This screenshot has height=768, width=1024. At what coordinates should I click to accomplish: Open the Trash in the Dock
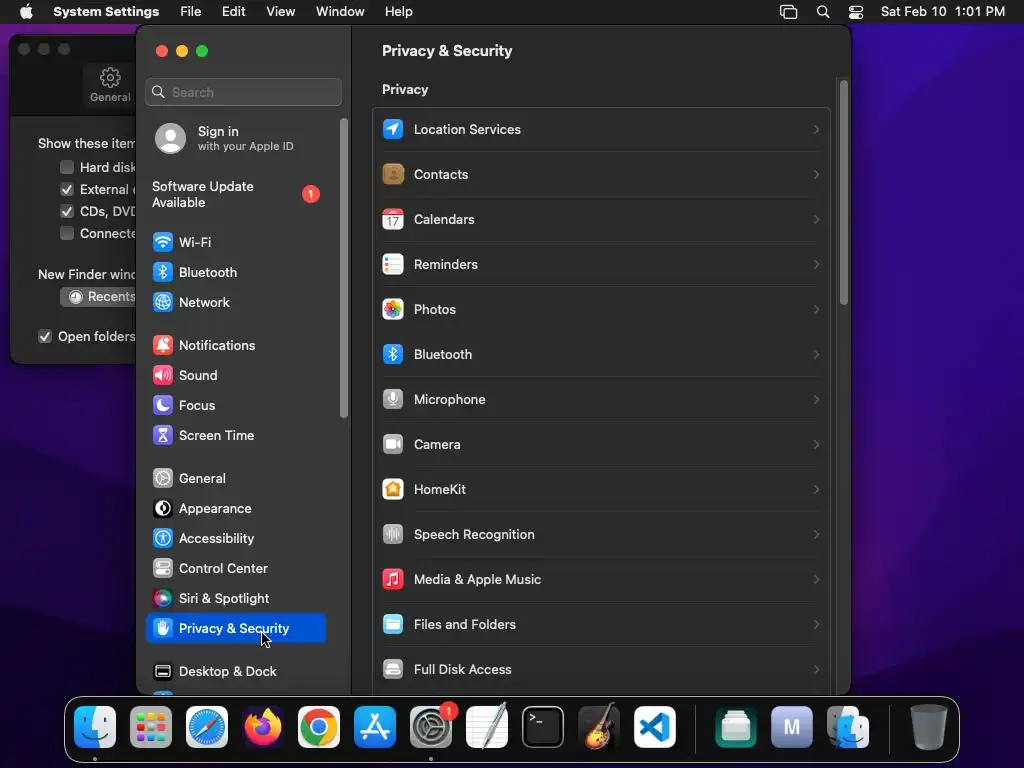[929, 727]
